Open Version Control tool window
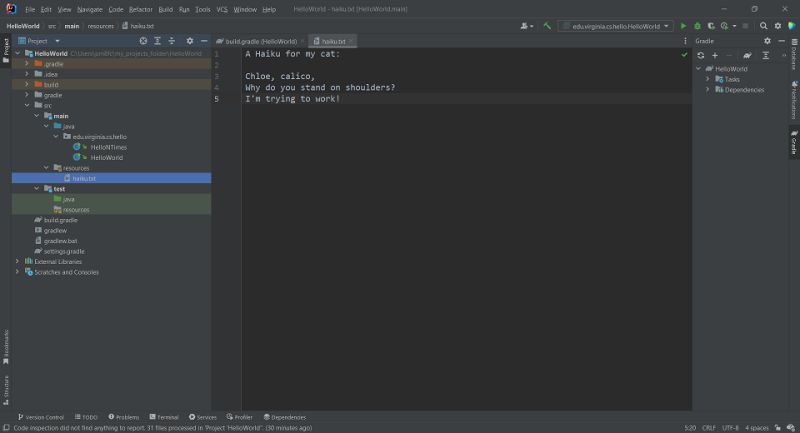The width and height of the screenshot is (800, 433). coord(41,417)
